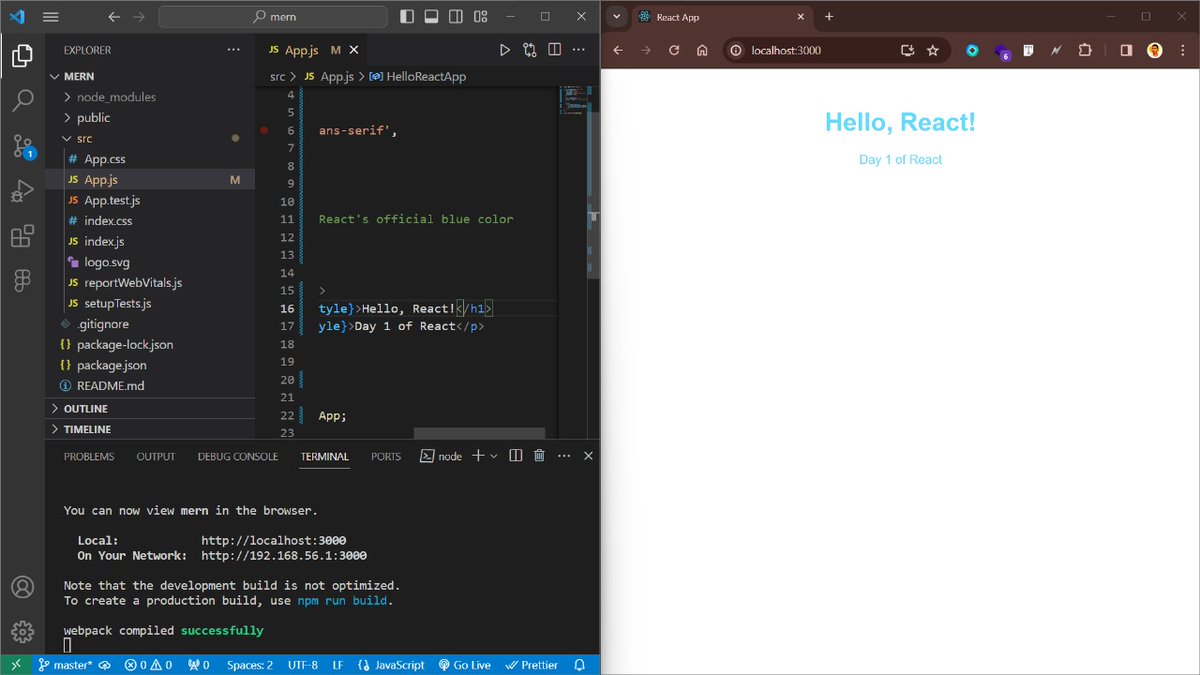Screen dimensions: 1200x675
Task: Click the mern command center search box
Action: coord(273,17)
